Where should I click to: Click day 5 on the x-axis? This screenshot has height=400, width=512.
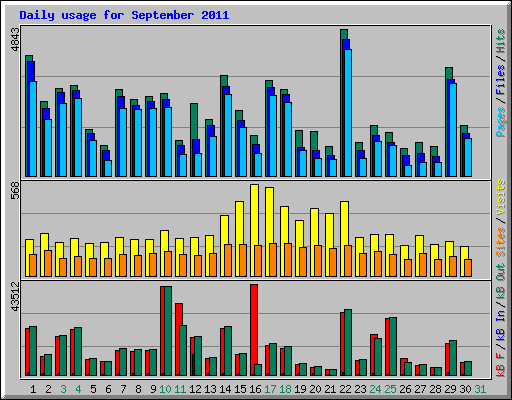pos(93,389)
